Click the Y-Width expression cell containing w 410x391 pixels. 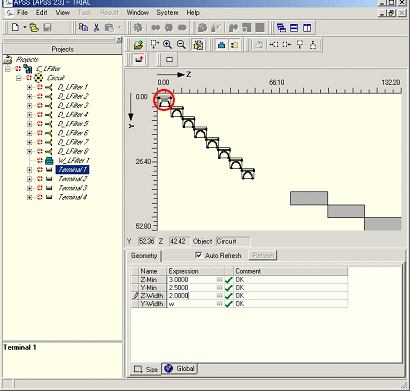[x=192, y=304]
